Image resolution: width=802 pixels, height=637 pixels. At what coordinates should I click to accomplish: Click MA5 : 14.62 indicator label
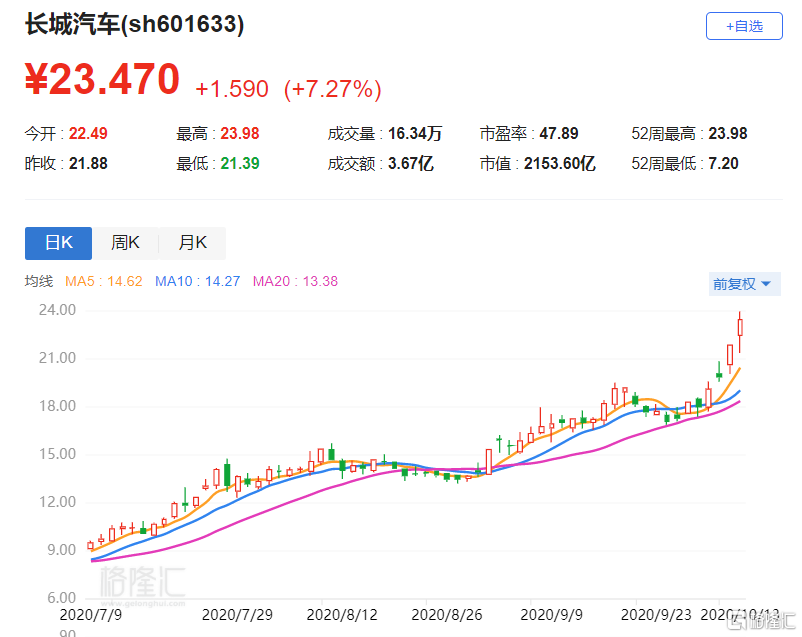(103, 281)
